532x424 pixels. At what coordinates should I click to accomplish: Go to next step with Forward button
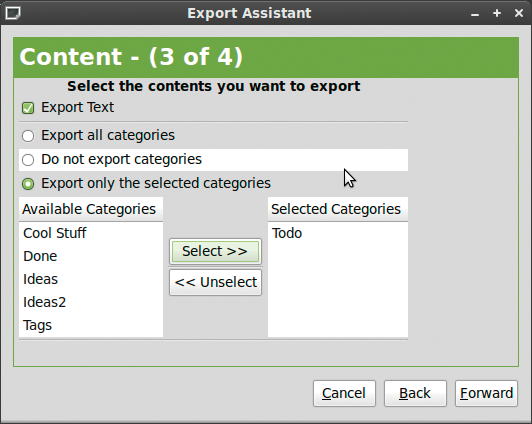coord(486,393)
